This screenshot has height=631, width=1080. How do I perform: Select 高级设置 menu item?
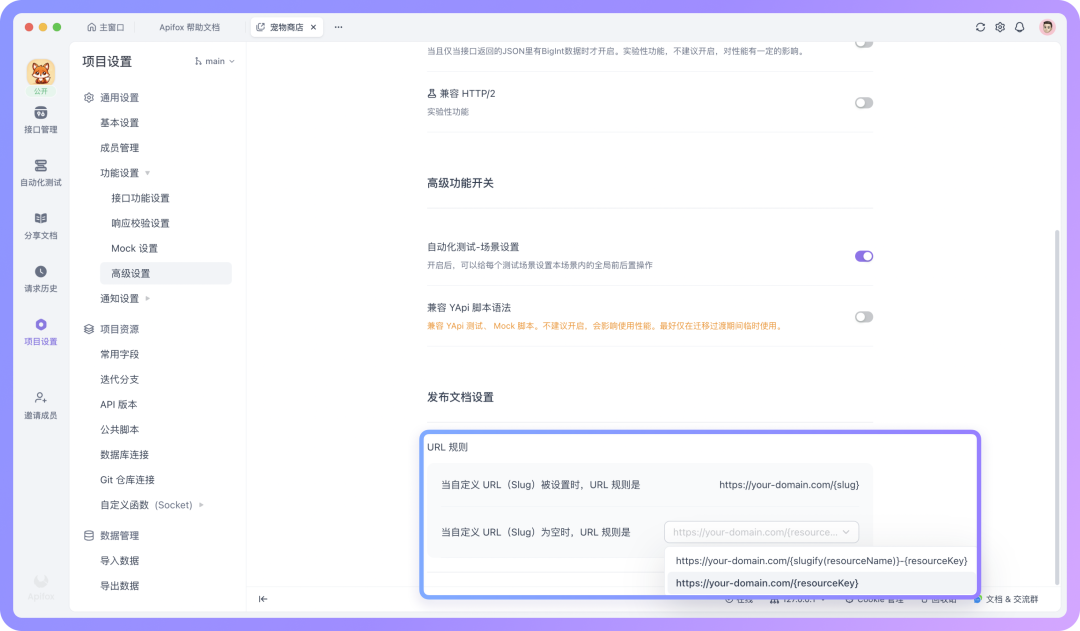pyautogui.click(x=166, y=273)
